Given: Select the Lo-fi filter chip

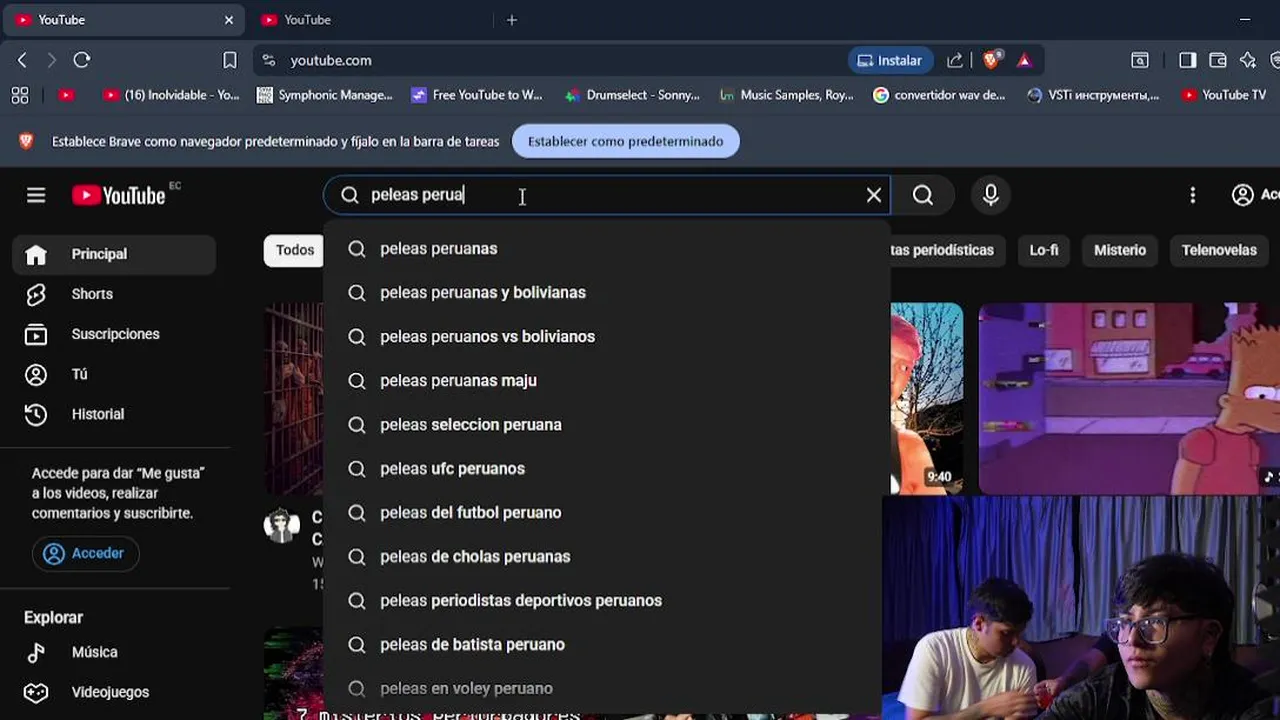Looking at the screenshot, I should pyautogui.click(x=1044, y=250).
